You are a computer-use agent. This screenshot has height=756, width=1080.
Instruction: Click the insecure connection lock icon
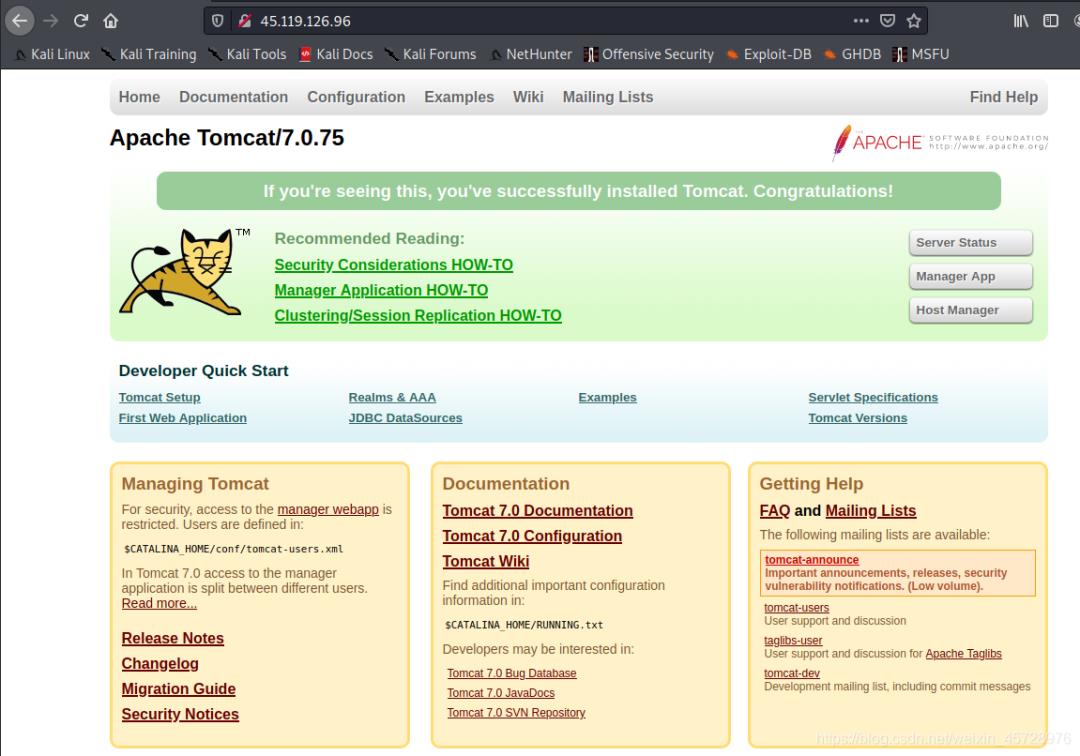click(x=244, y=21)
